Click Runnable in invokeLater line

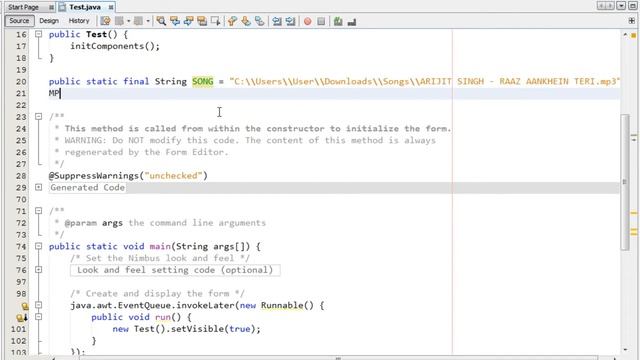(282, 305)
